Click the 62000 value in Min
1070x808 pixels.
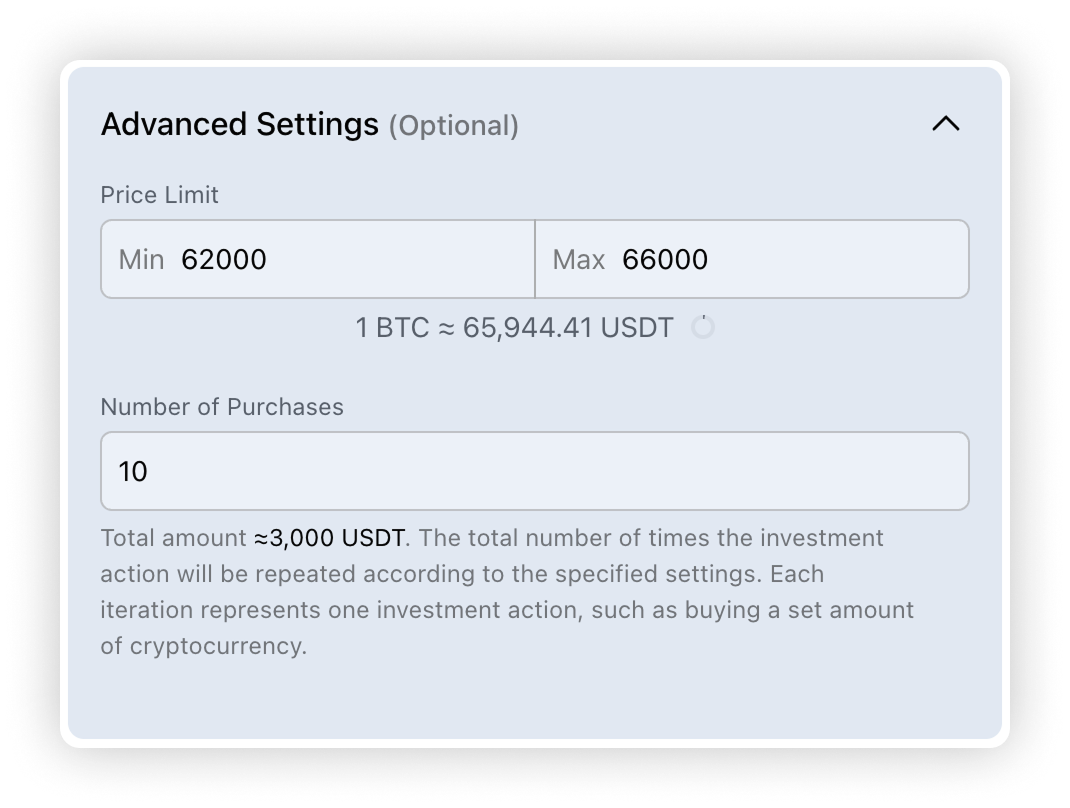tap(224, 260)
